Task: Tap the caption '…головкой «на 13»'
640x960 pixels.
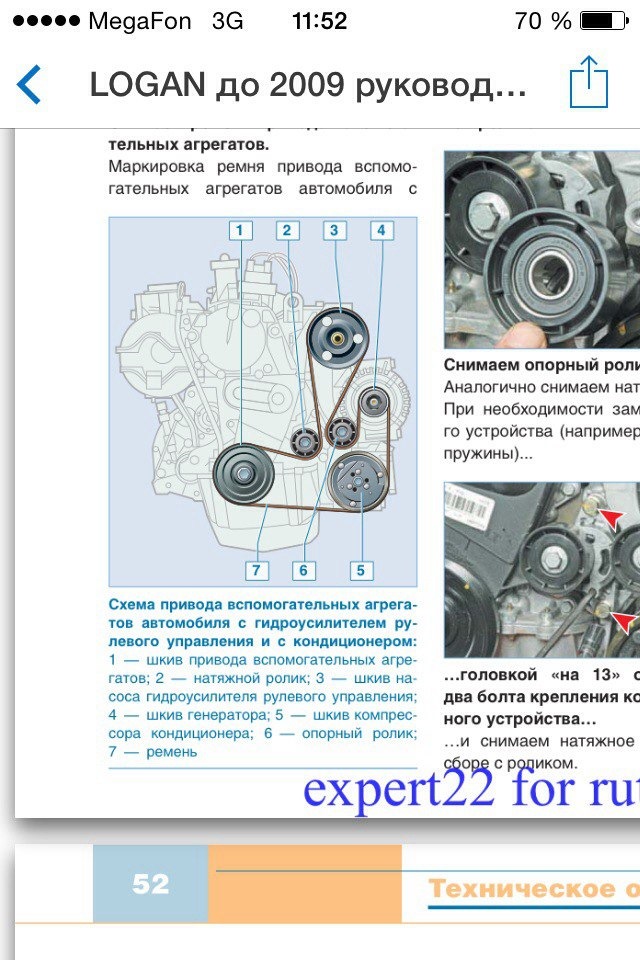Action: 532,675
